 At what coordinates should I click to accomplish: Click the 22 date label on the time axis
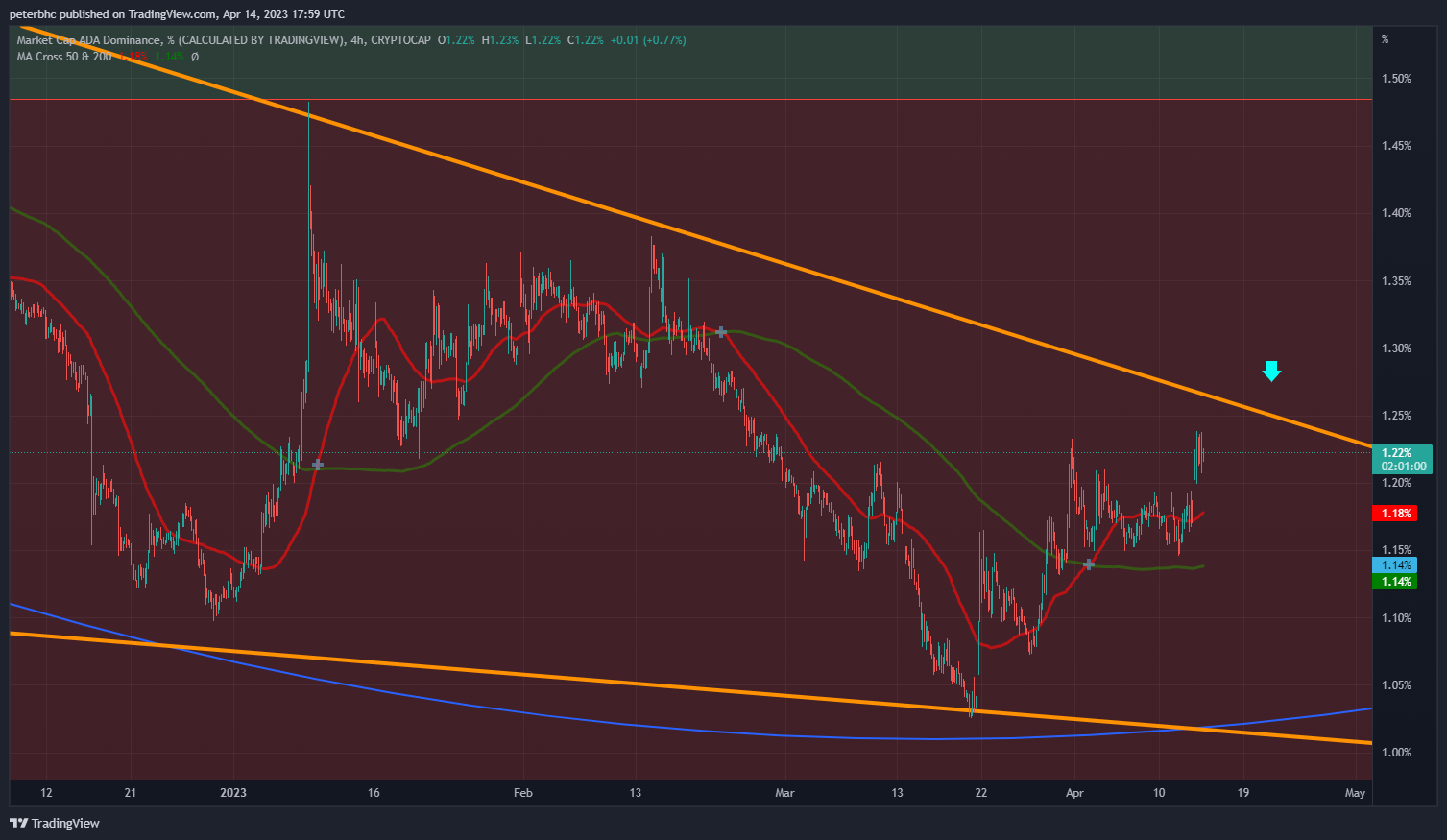point(980,793)
